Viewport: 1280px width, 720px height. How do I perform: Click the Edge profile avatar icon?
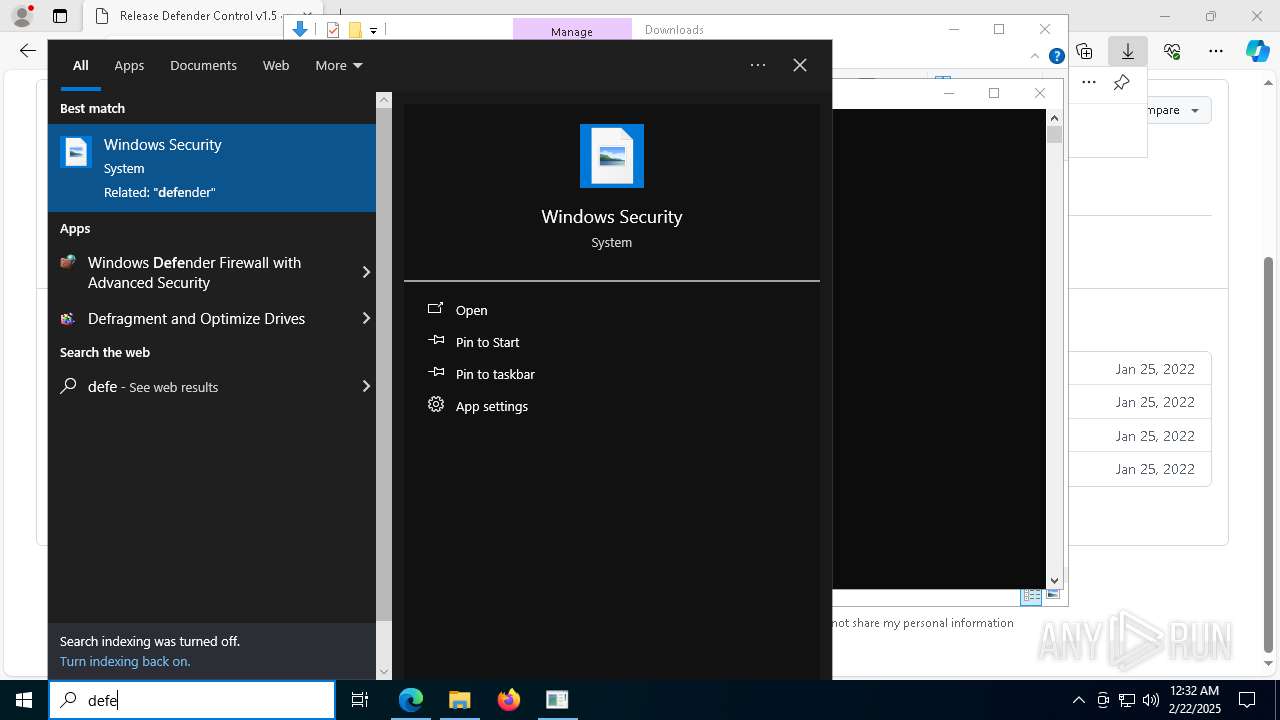point(21,16)
